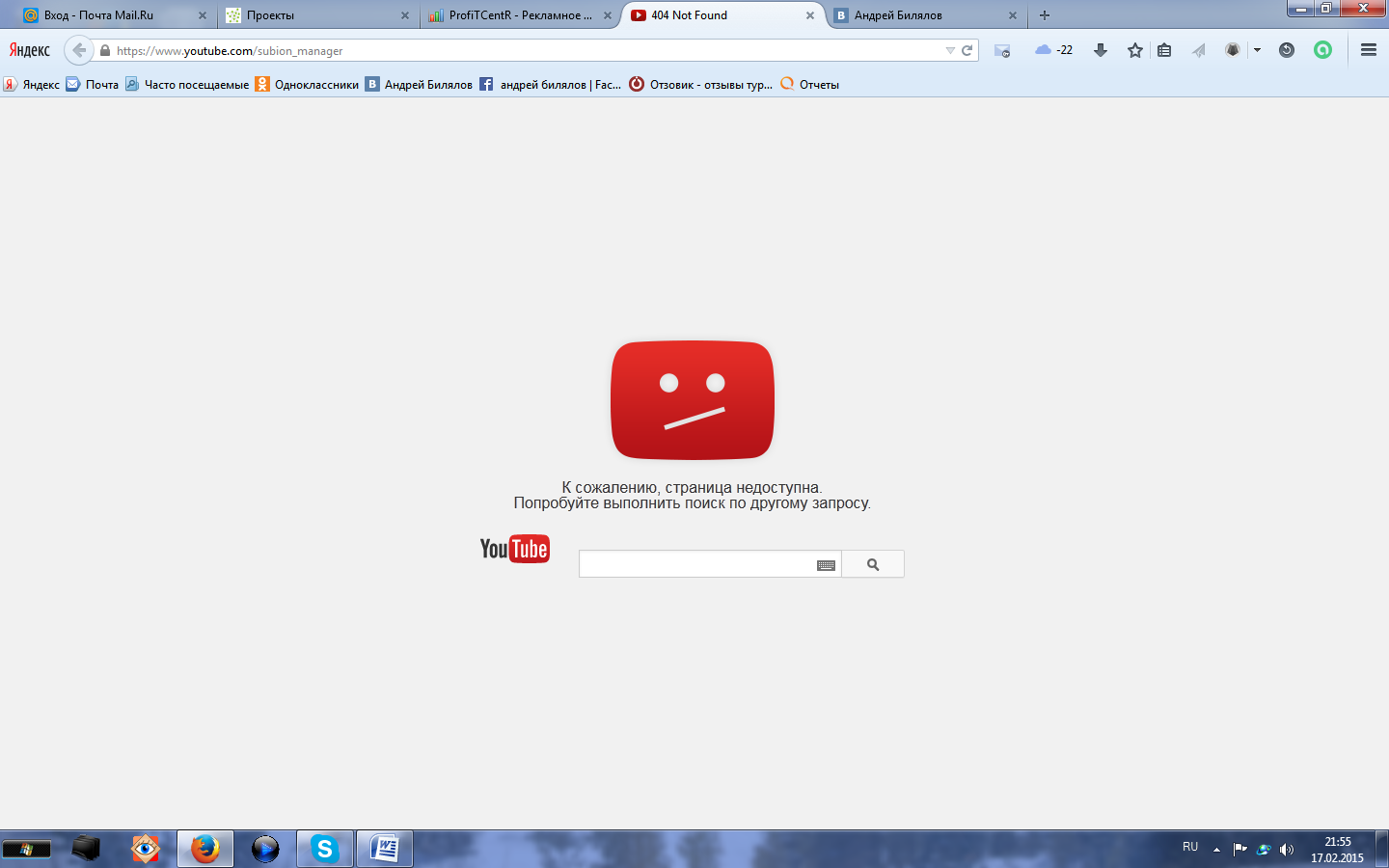Open the Firefox hamburger menu
1389x868 pixels.
coord(1368,50)
